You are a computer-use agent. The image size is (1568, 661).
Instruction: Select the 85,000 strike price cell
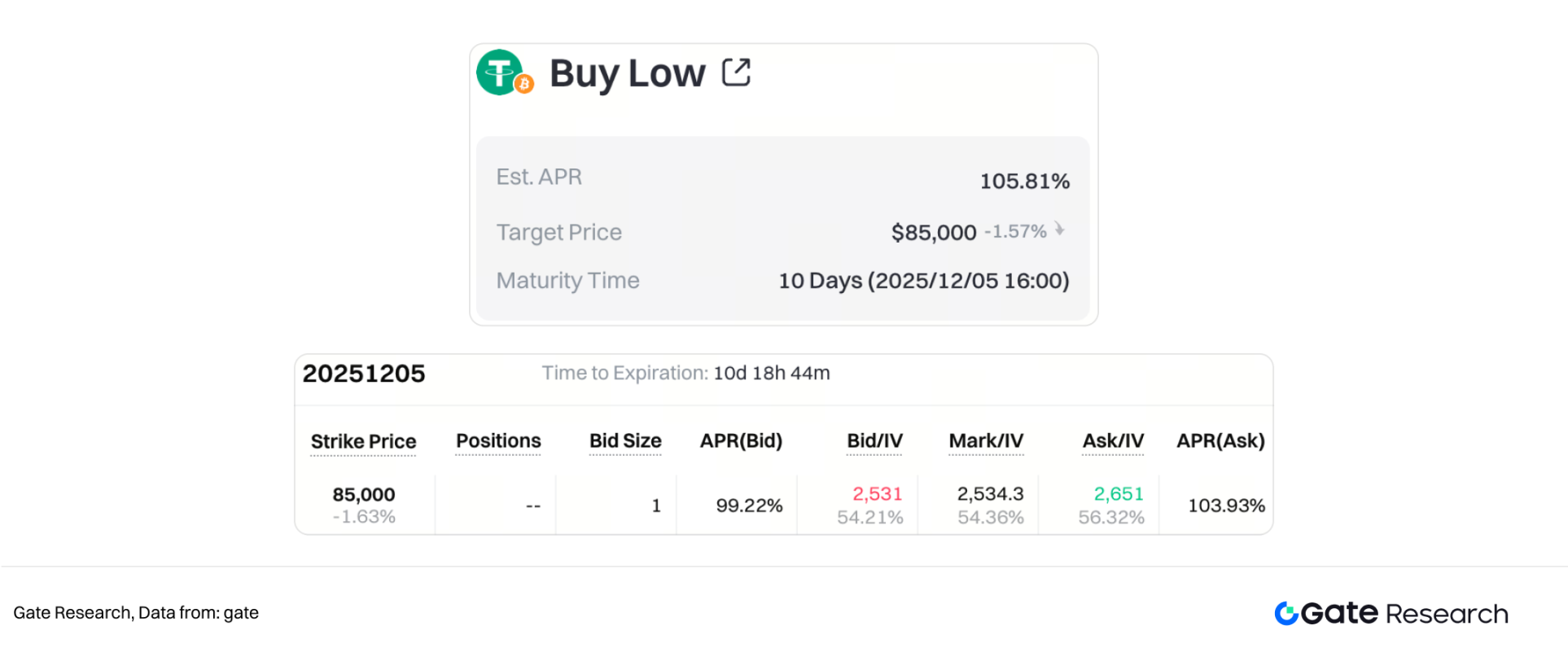363,495
